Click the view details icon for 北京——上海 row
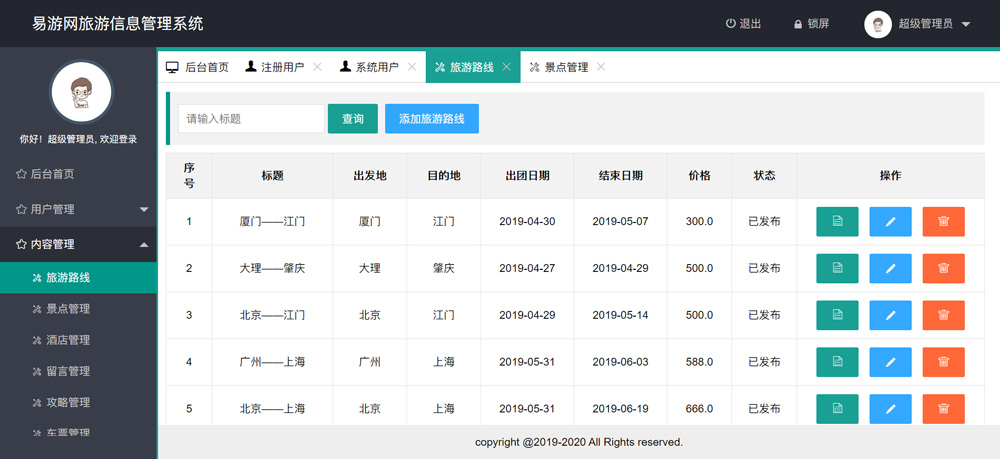Viewport: 1000px width, 459px height. coord(837,408)
